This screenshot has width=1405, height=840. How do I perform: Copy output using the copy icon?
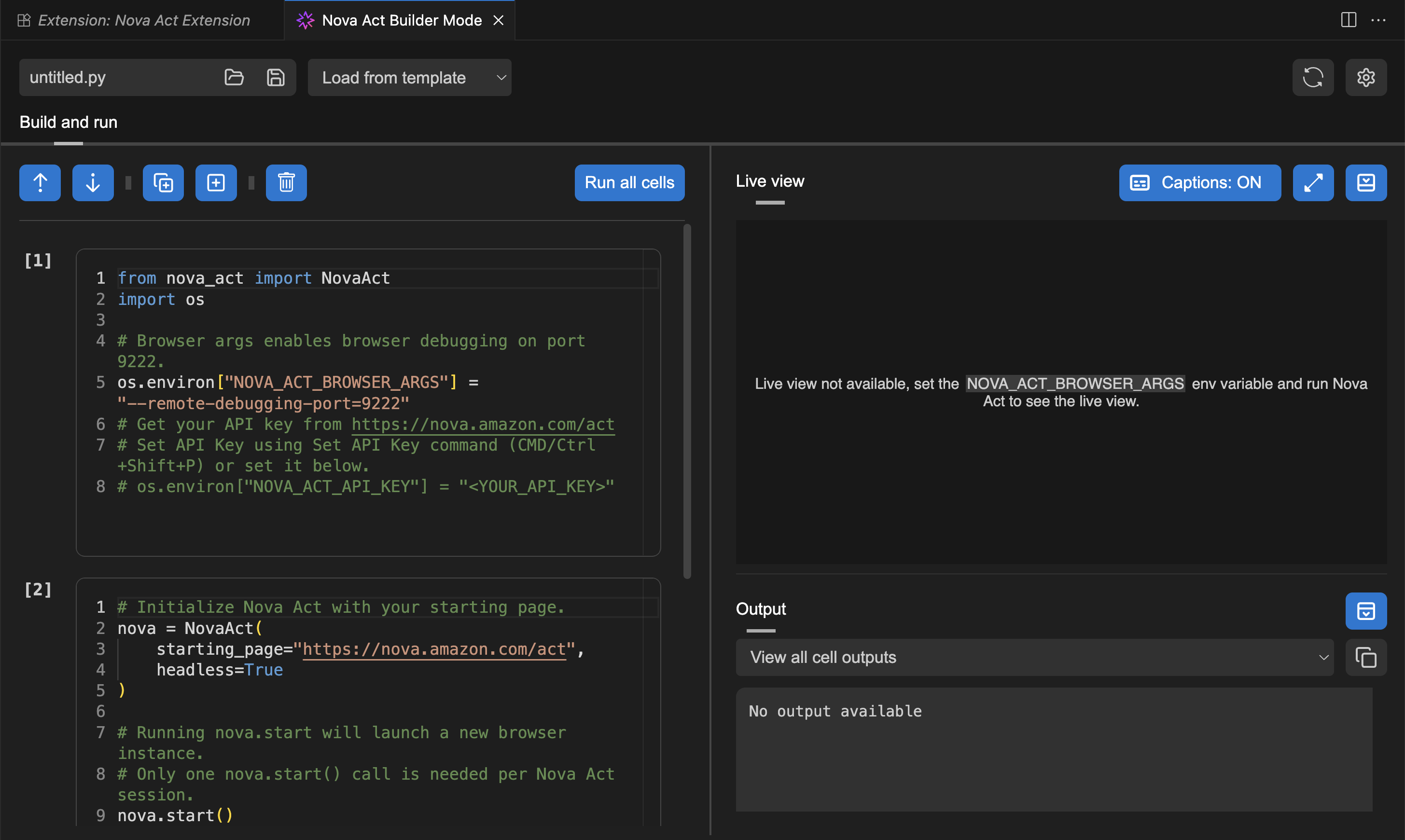[1365, 657]
